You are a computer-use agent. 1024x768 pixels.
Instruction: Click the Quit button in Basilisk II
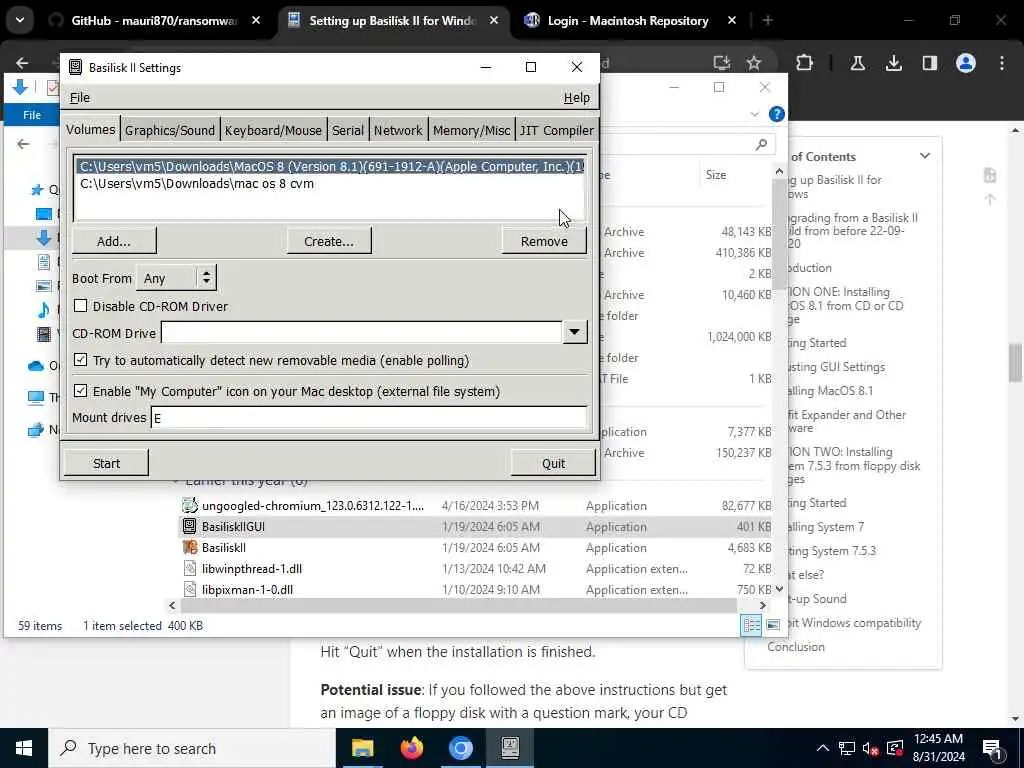(553, 463)
